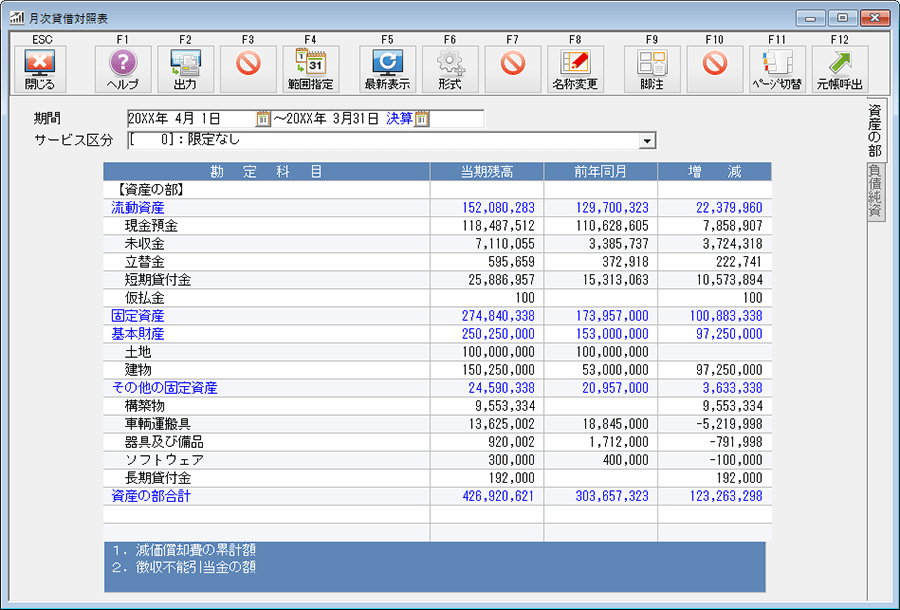Switch to the 資産の部 vertical tab
Image resolution: width=900 pixels, height=610 pixels.
pos(875,130)
